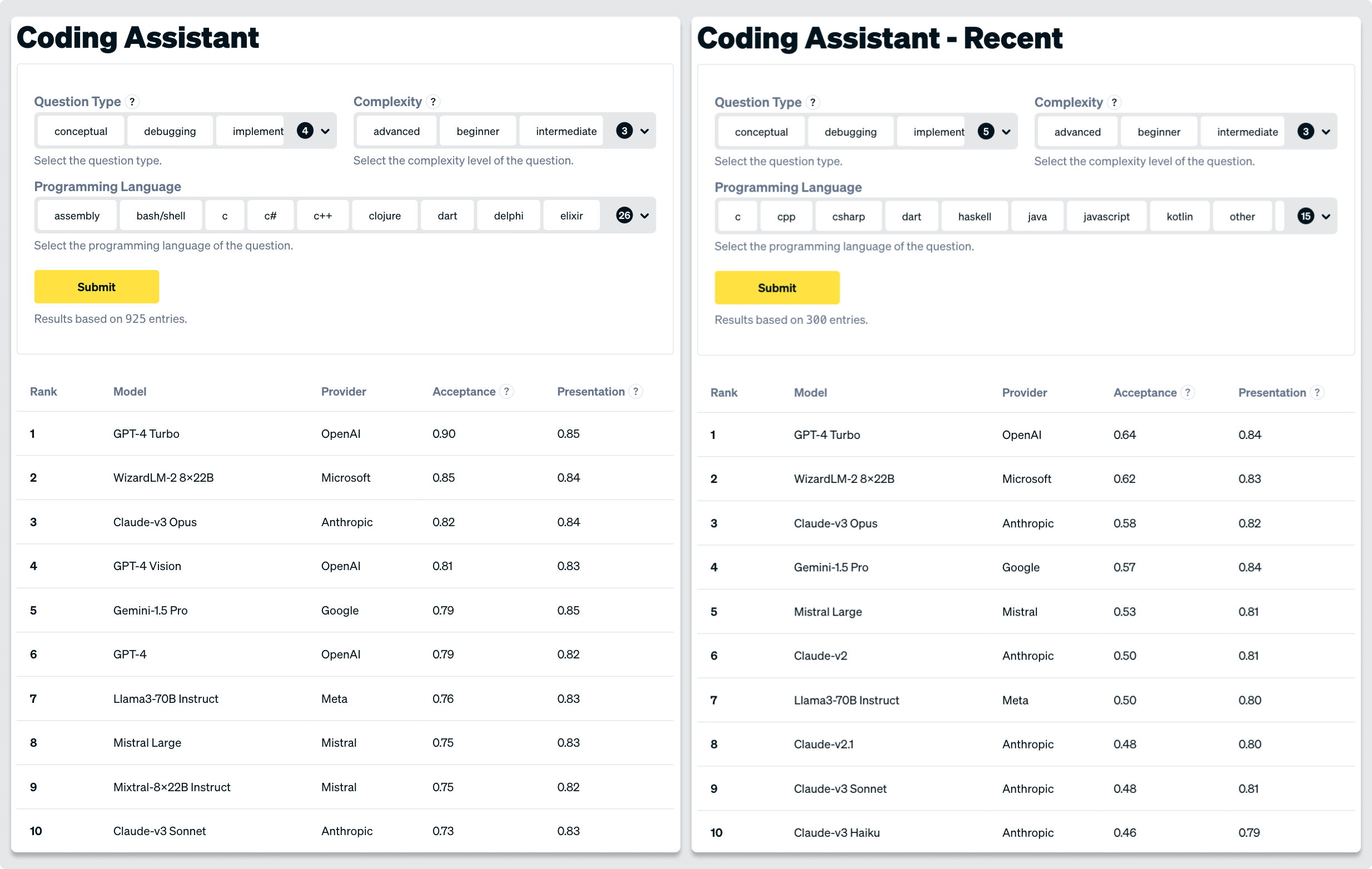Click the Complexity help icon right panel
The height and width of the screenshot is (869, 1372).
(1117, 101)
